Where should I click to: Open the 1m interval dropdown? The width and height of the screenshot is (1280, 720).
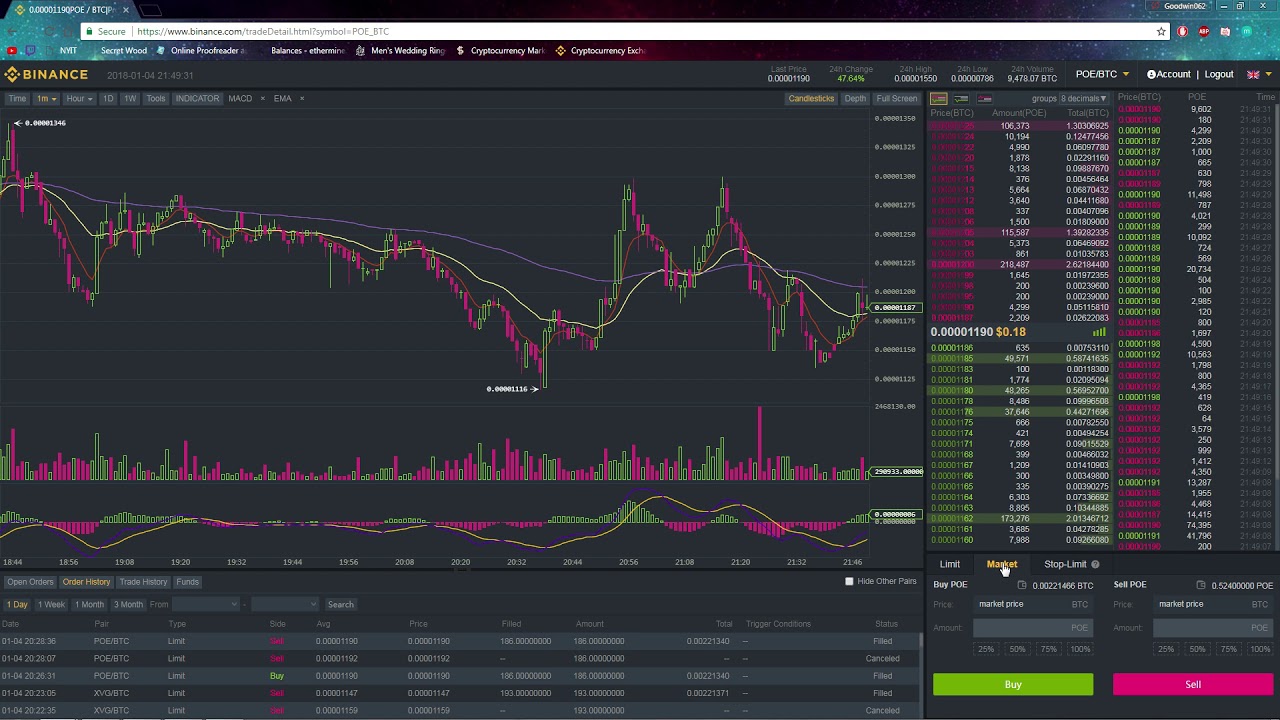[46, 98]
